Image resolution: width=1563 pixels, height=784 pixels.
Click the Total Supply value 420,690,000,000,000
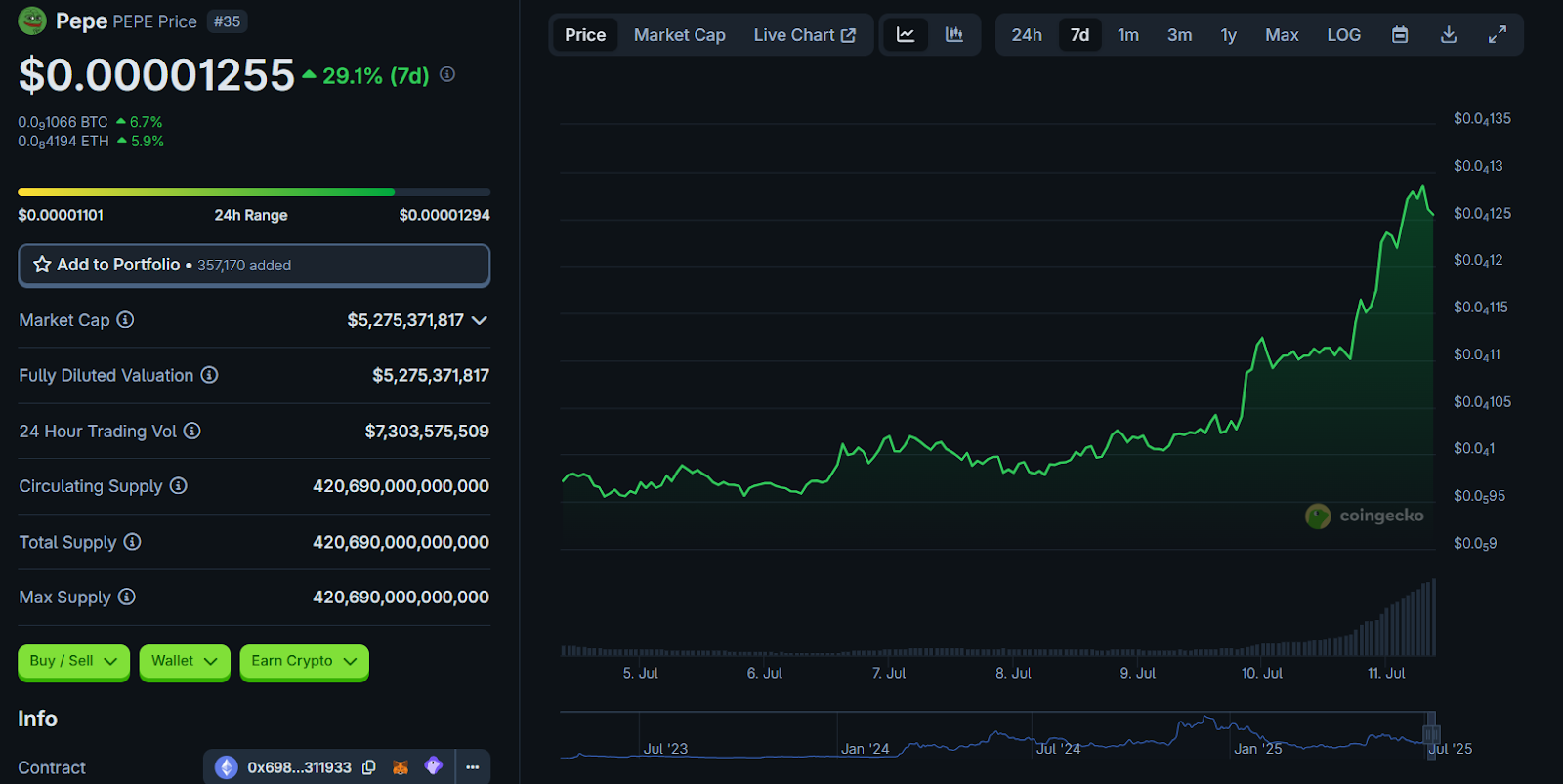point(401,542)
